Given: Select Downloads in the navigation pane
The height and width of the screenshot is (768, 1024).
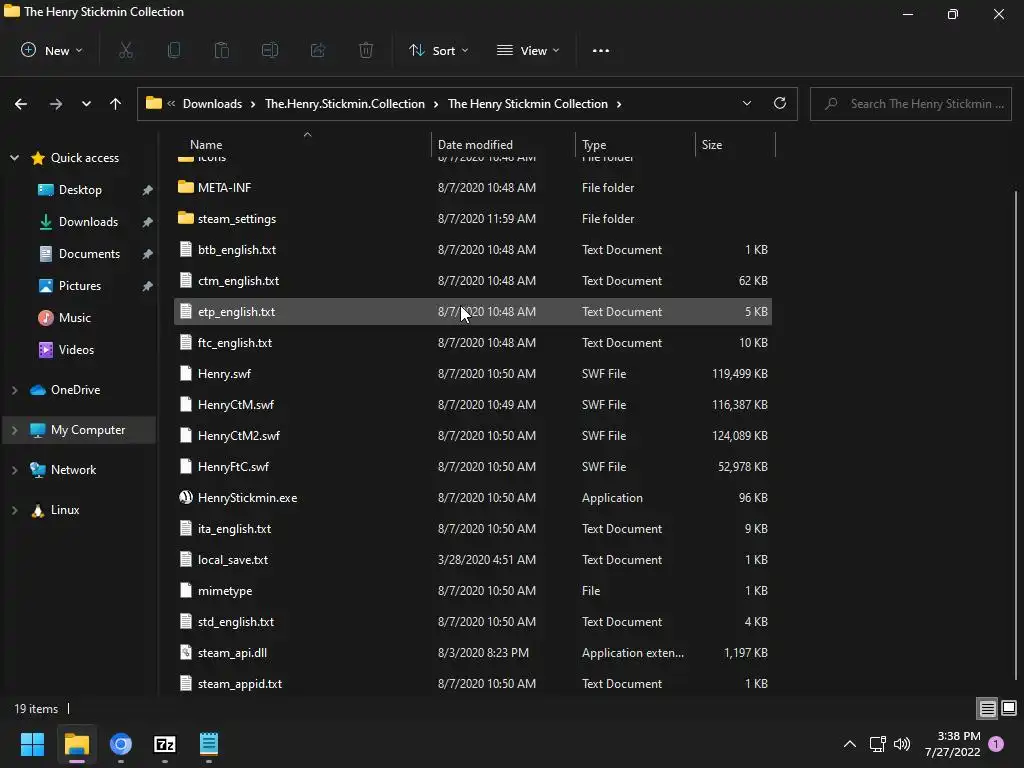Looking at the screenshot, I should (x=88, y=222).
